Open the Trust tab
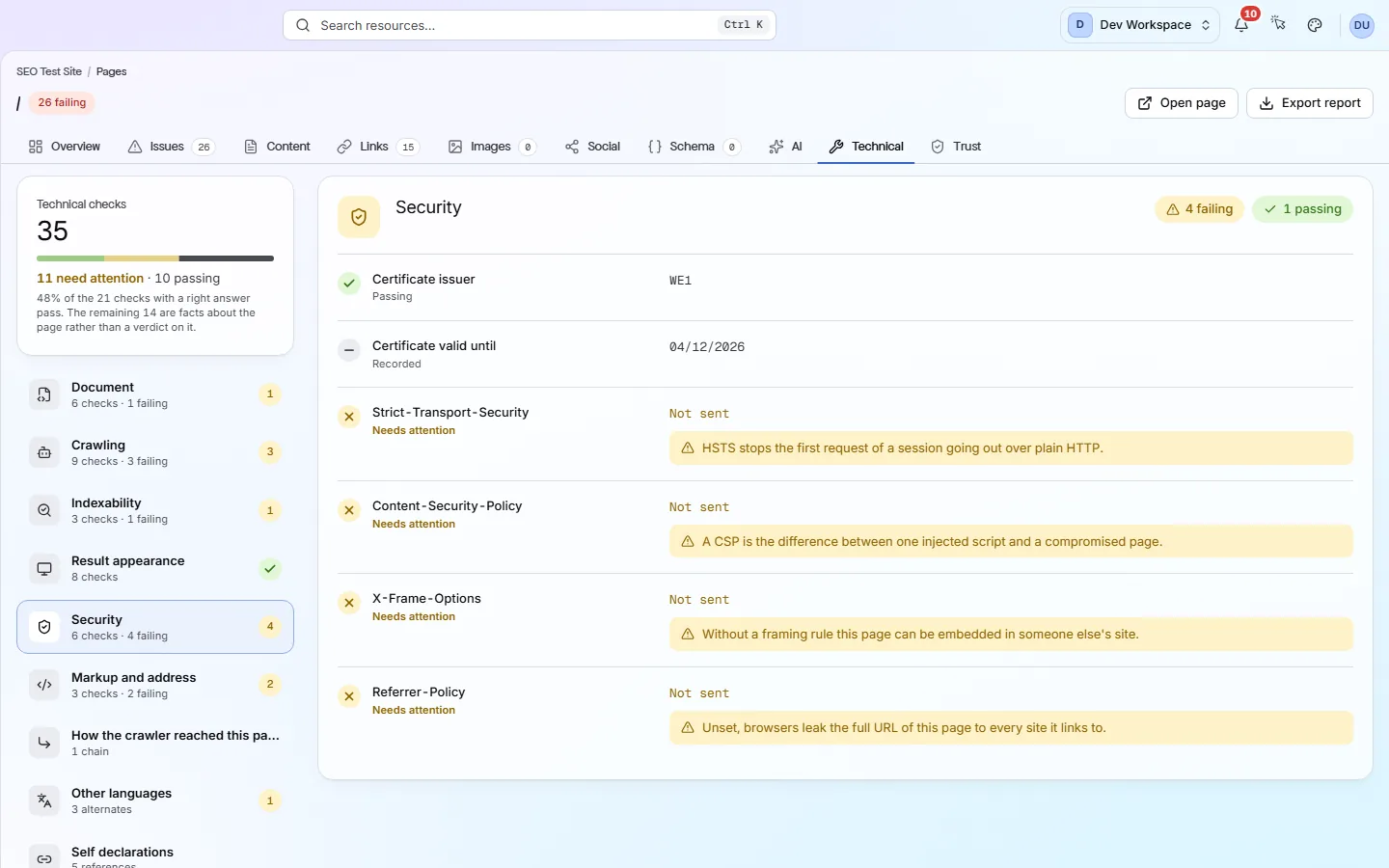The height and width of the screenshot is (868, 1389). click(956, 147)
